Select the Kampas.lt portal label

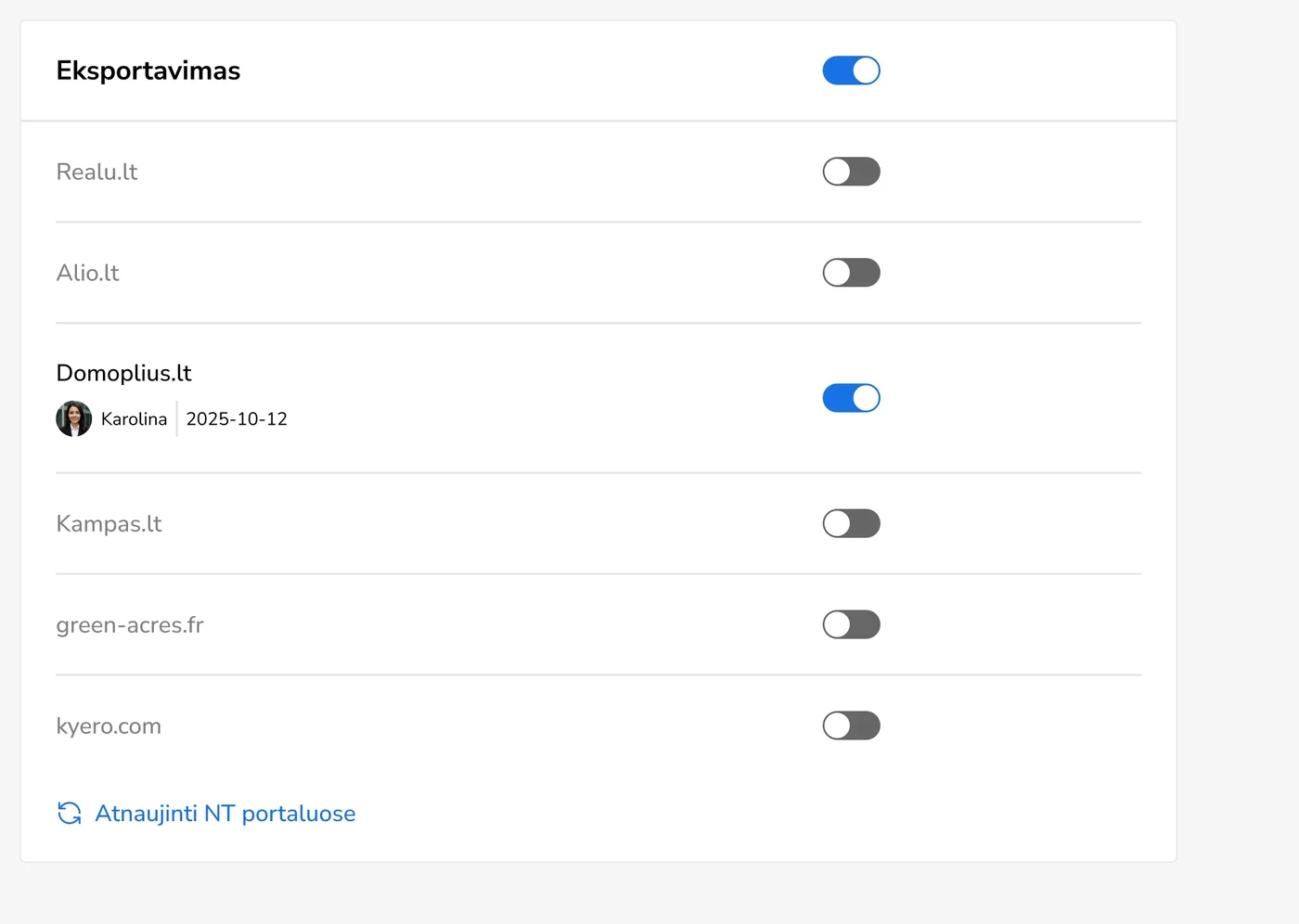(109, 523)
